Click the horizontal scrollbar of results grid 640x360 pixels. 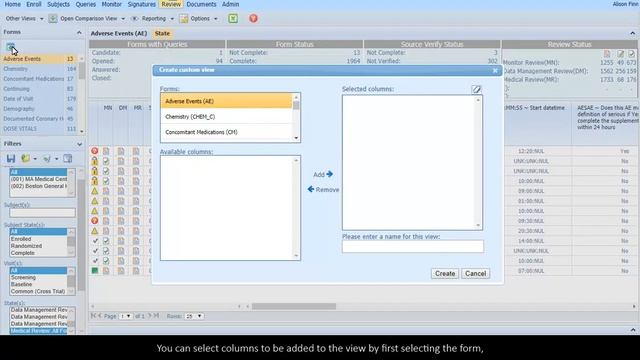(294, 306)
